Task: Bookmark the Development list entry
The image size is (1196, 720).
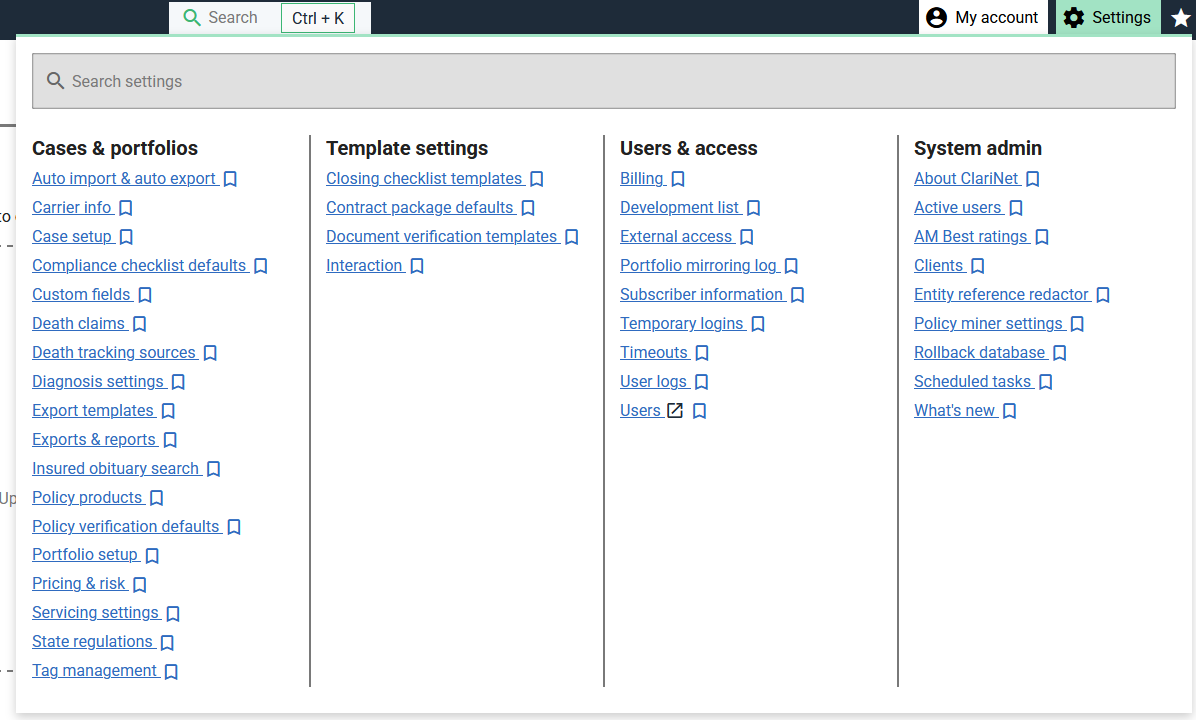Action: [754, 208]
